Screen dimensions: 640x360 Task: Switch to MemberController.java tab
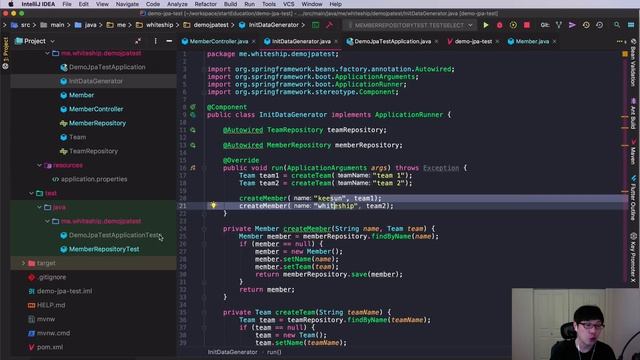pos(218,42)
